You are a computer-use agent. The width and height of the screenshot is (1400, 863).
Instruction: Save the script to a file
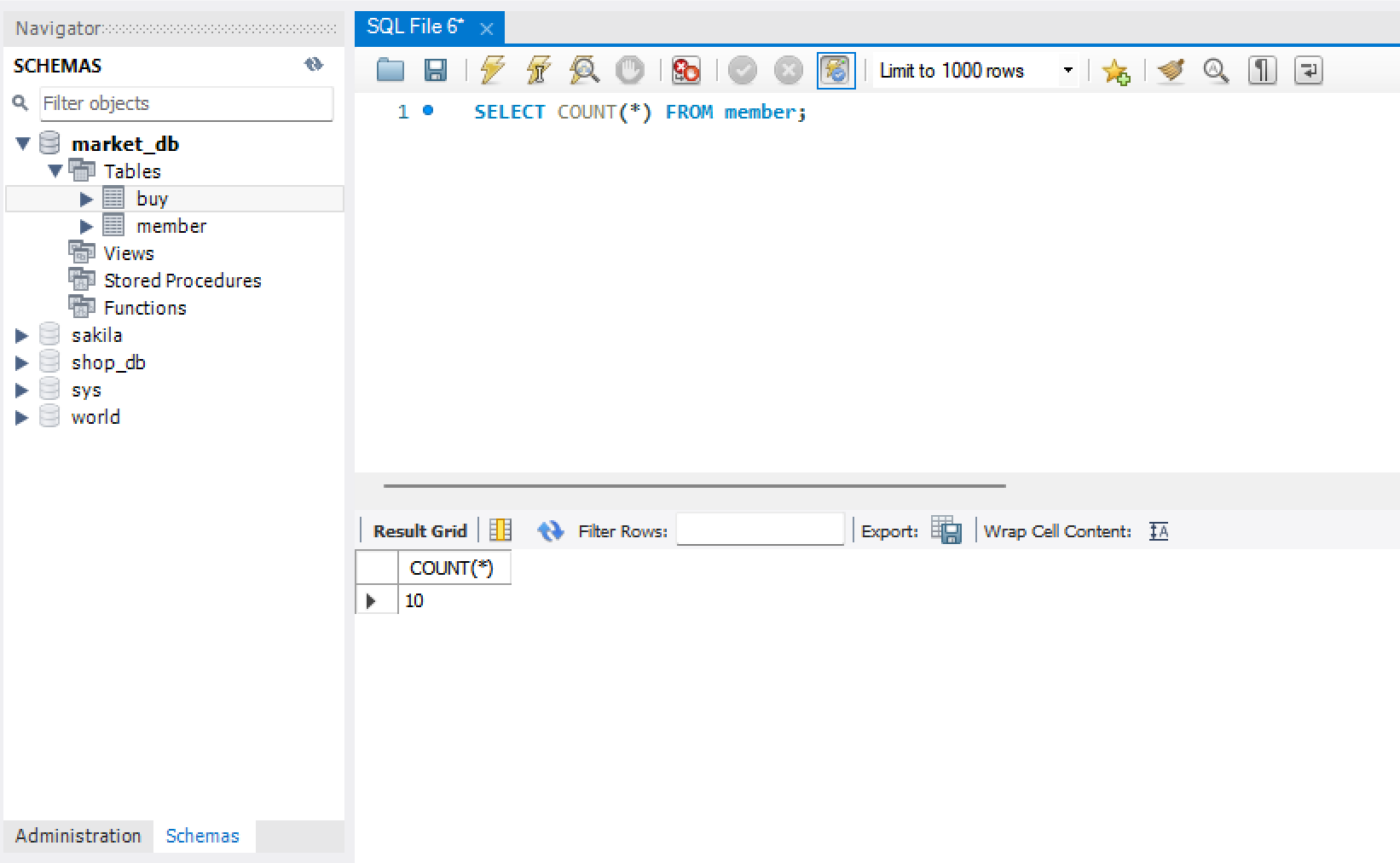(x=436, y=70)
